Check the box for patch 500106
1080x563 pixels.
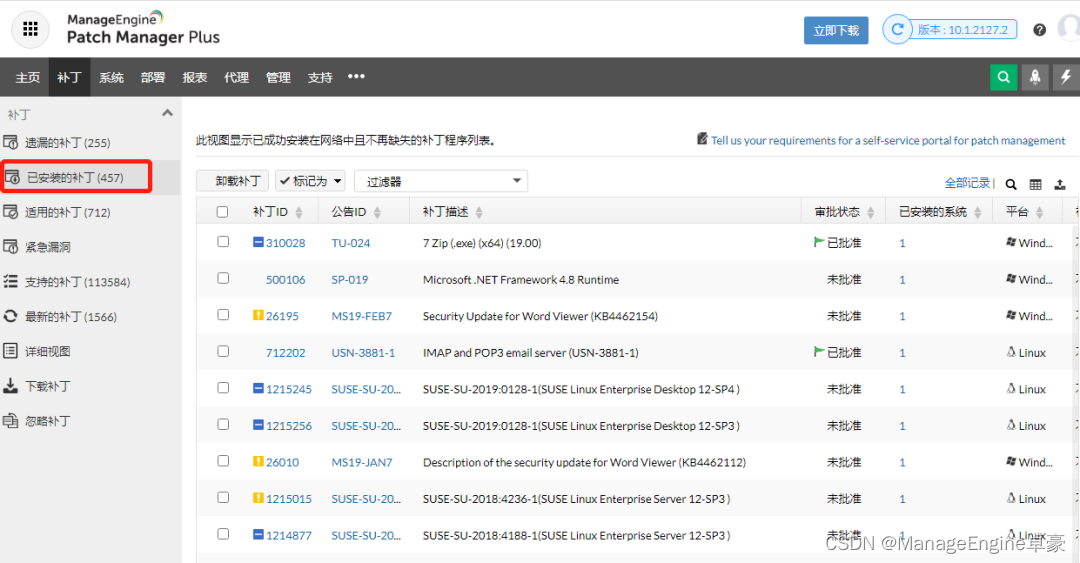click(223, 278)
